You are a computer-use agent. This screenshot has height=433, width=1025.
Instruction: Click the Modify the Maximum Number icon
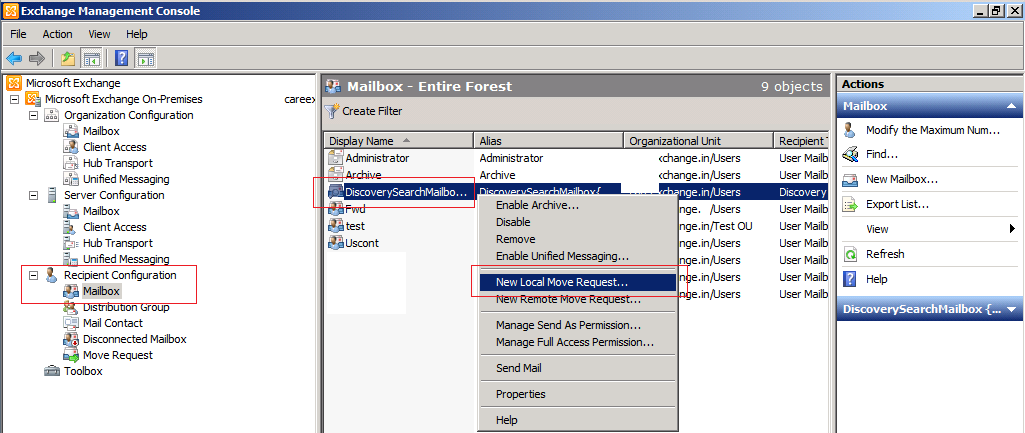point(850,130)
